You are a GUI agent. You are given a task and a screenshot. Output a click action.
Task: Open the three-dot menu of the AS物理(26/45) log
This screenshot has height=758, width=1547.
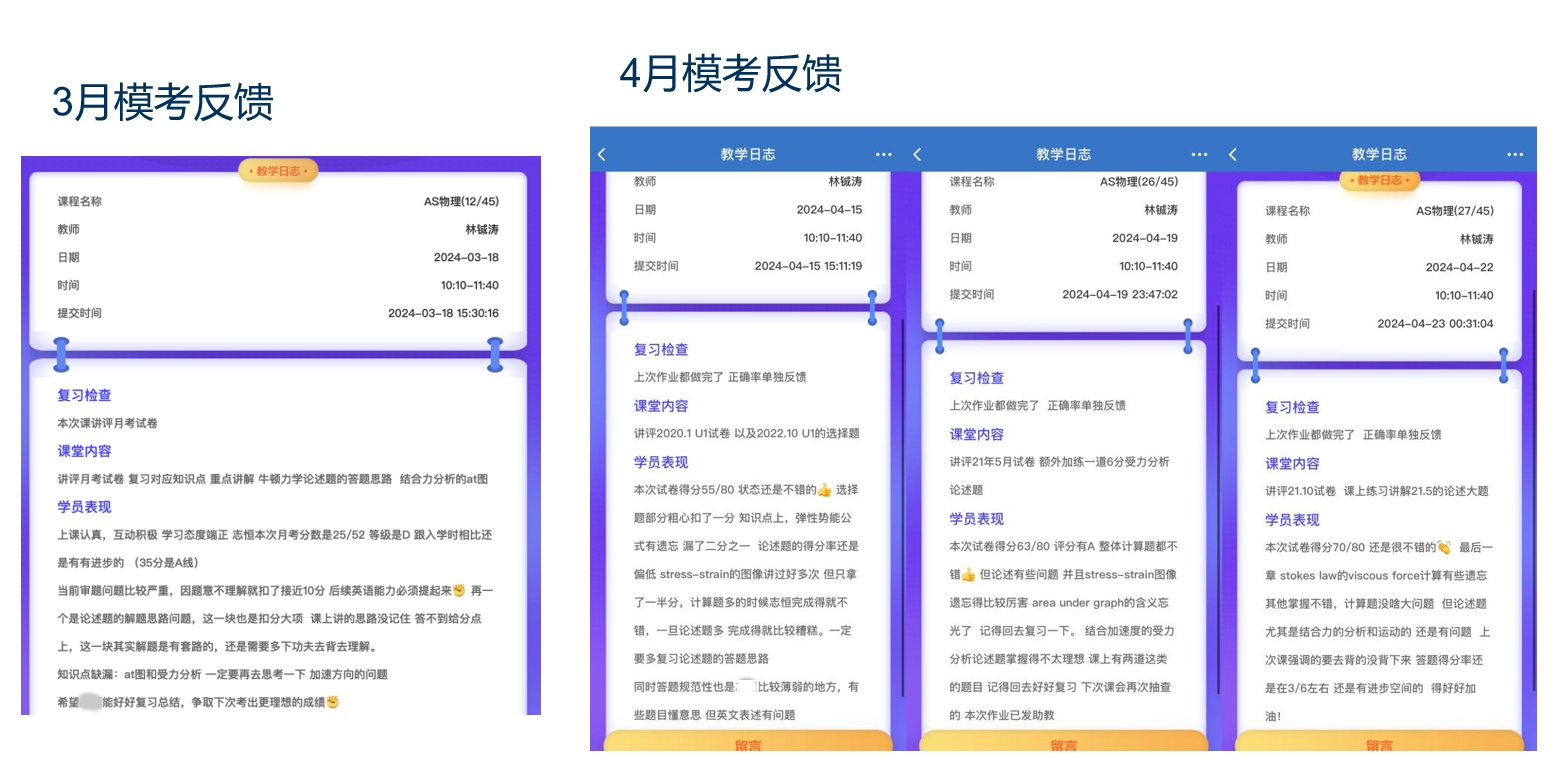point(1199,155)
